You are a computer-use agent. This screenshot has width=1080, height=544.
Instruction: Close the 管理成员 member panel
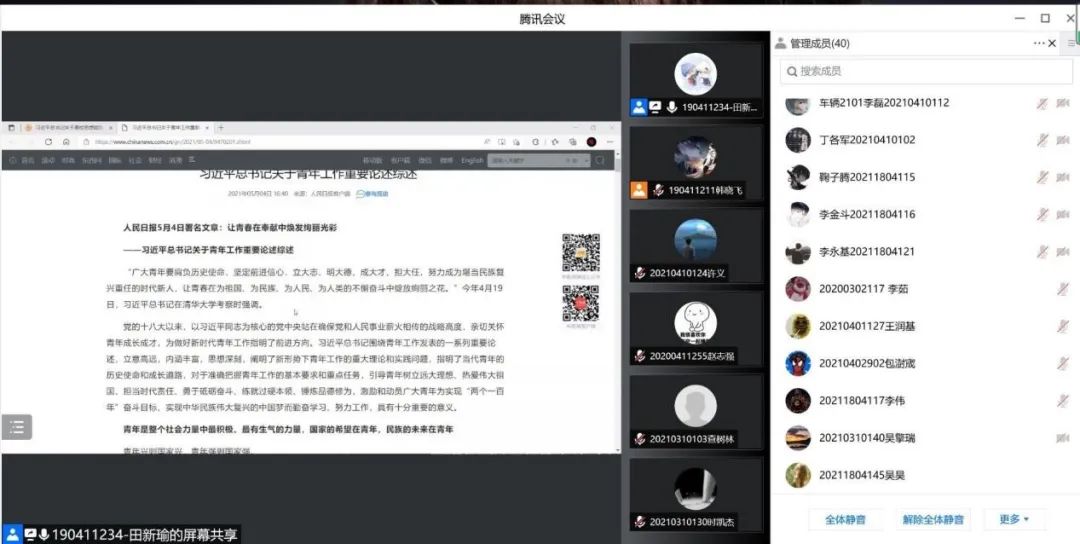pyautogui.click(x=1052, y=43)
